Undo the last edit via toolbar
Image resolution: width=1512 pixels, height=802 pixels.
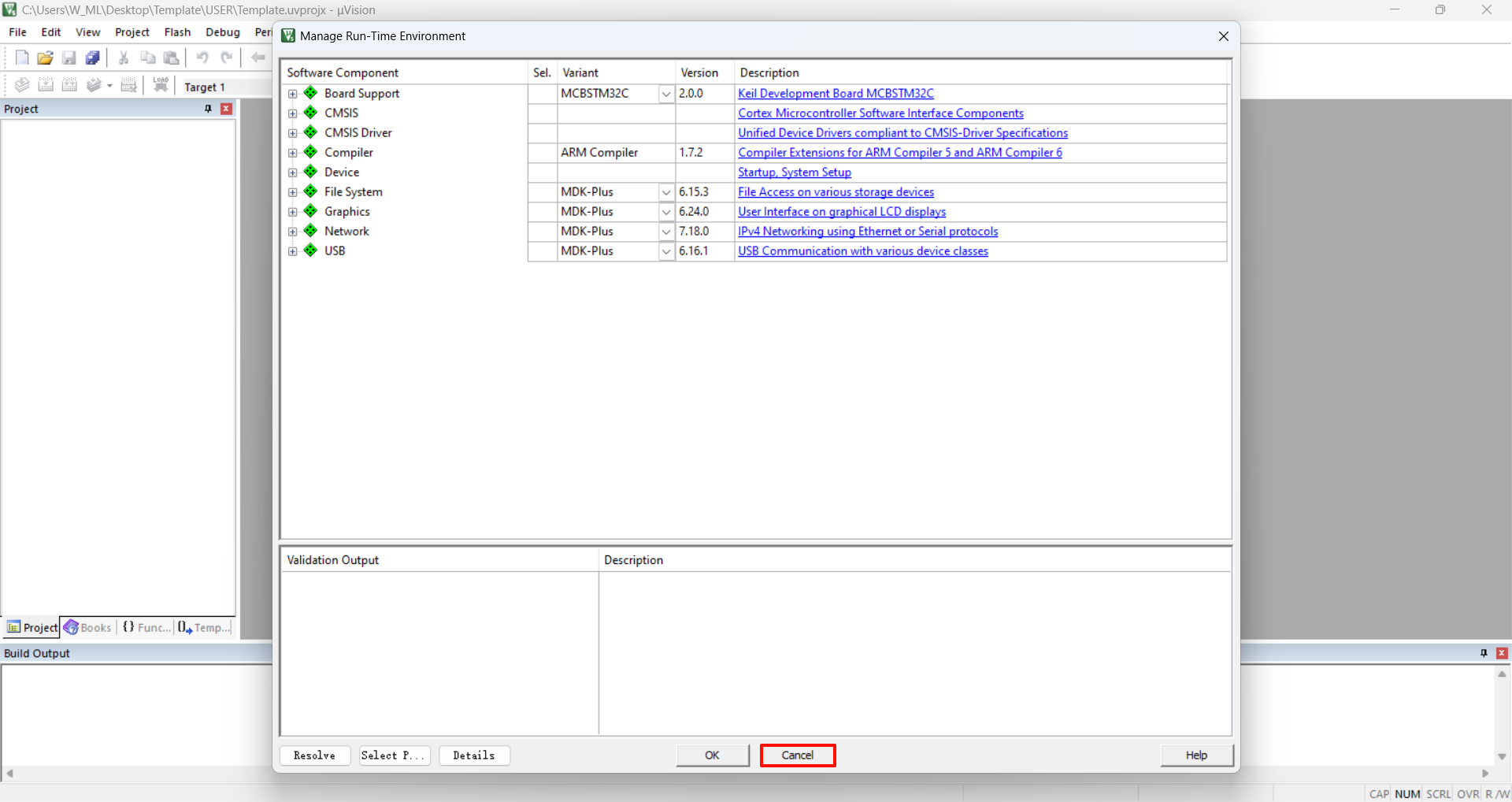point(202,58)
